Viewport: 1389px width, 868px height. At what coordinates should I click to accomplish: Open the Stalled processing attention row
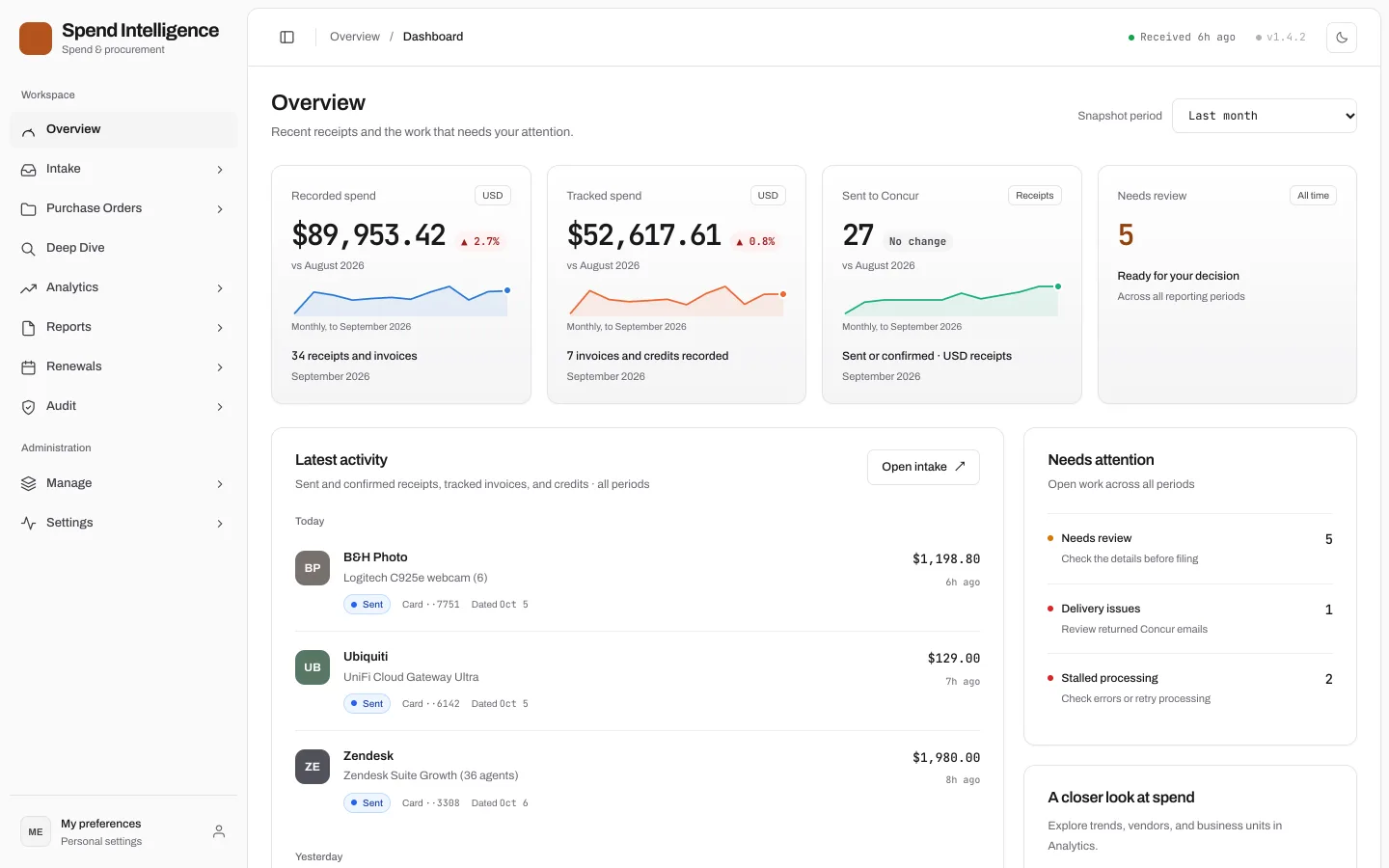1190,689
